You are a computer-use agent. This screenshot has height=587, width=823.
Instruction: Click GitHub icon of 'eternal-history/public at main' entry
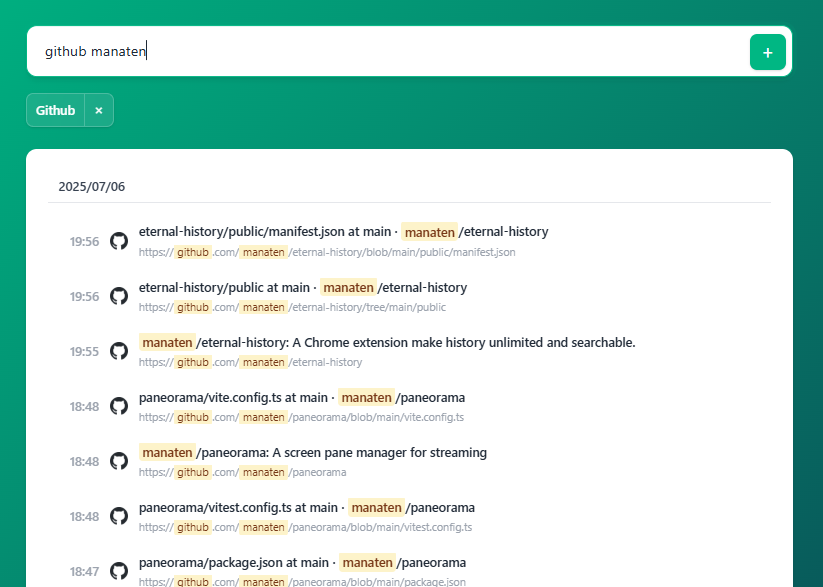[x=119, y=296]
